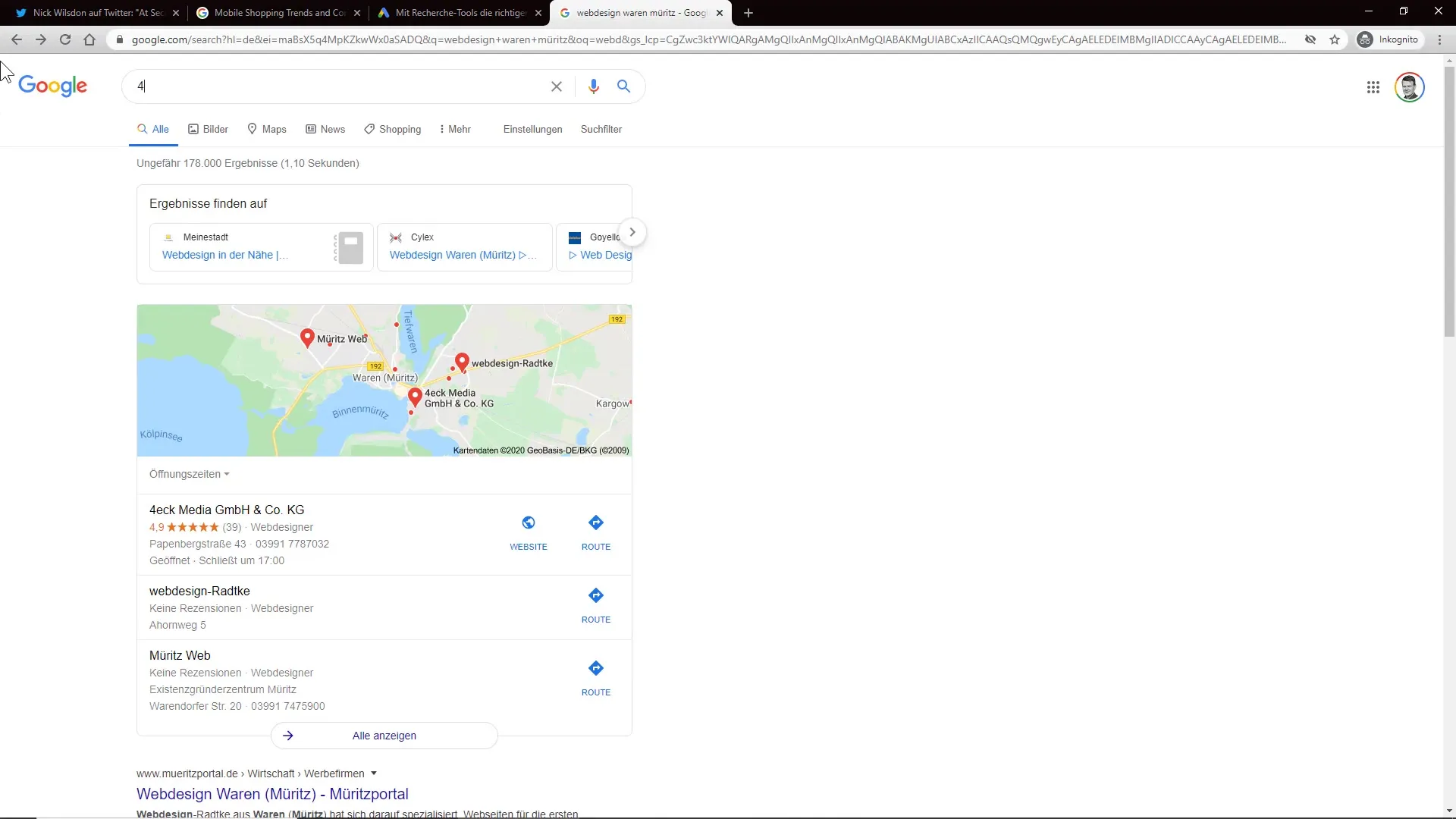
Task: Show next directory results with the chevron
Action: (632, 232)
